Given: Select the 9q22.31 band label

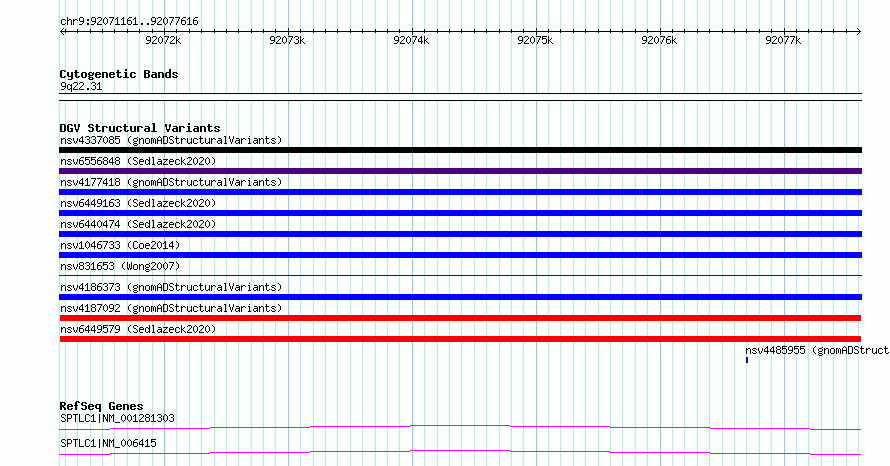Looking at the screenshot, I should click(x=81, y=86).
